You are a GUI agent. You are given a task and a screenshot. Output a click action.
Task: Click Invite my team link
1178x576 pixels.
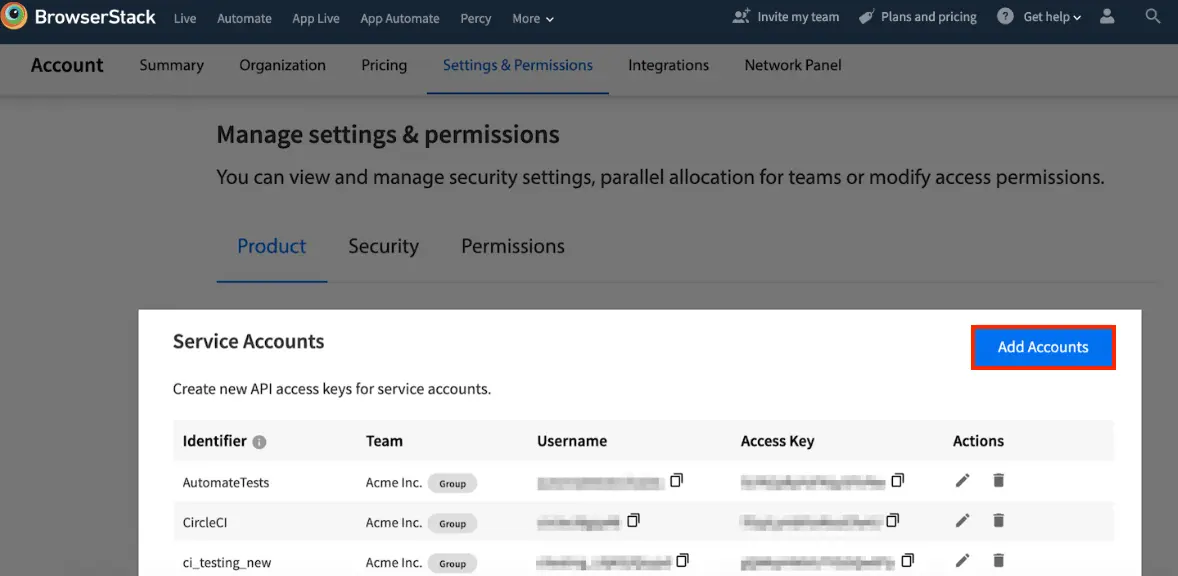786,17
